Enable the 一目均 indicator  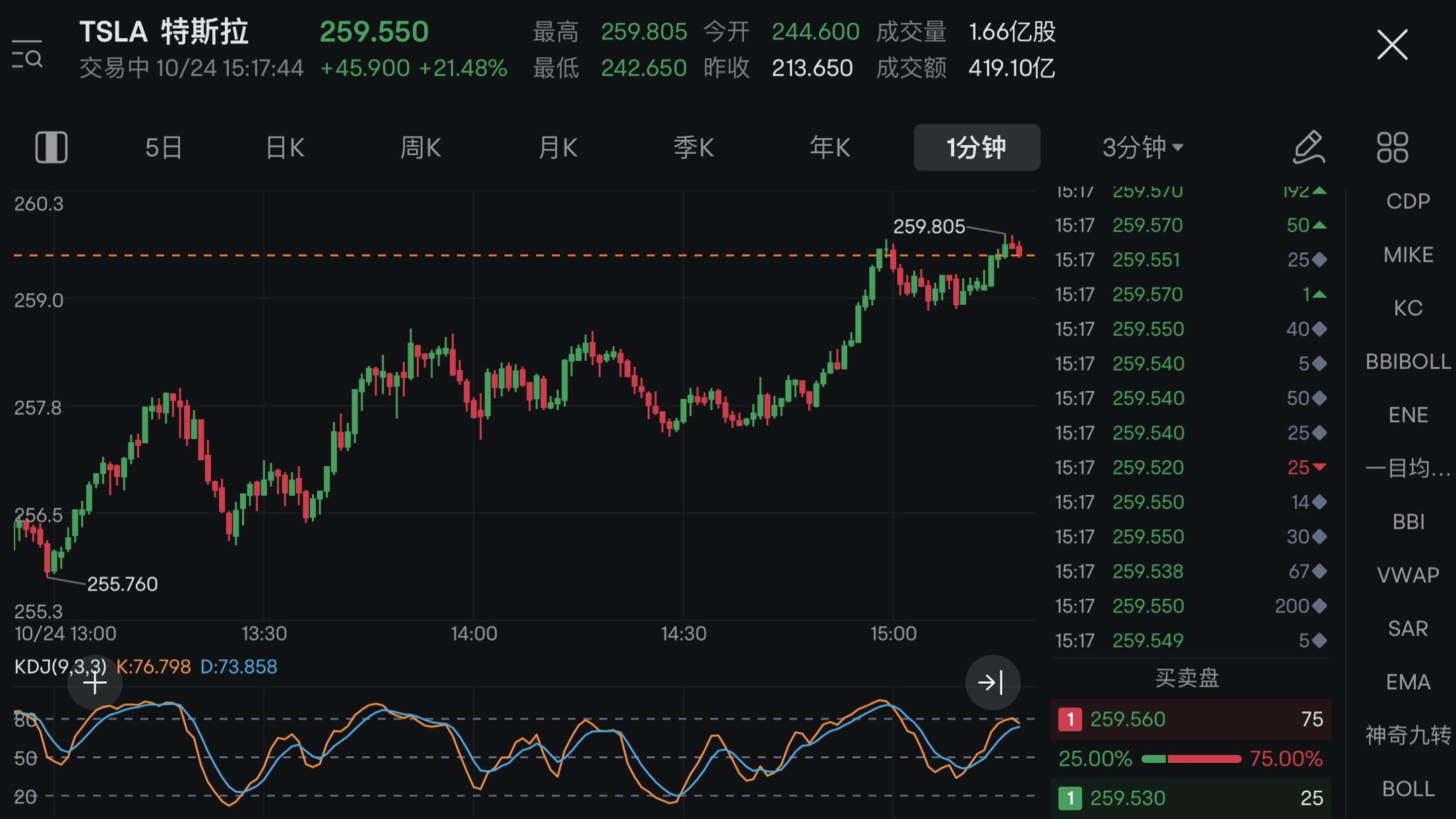click(x=1408, y=468)
